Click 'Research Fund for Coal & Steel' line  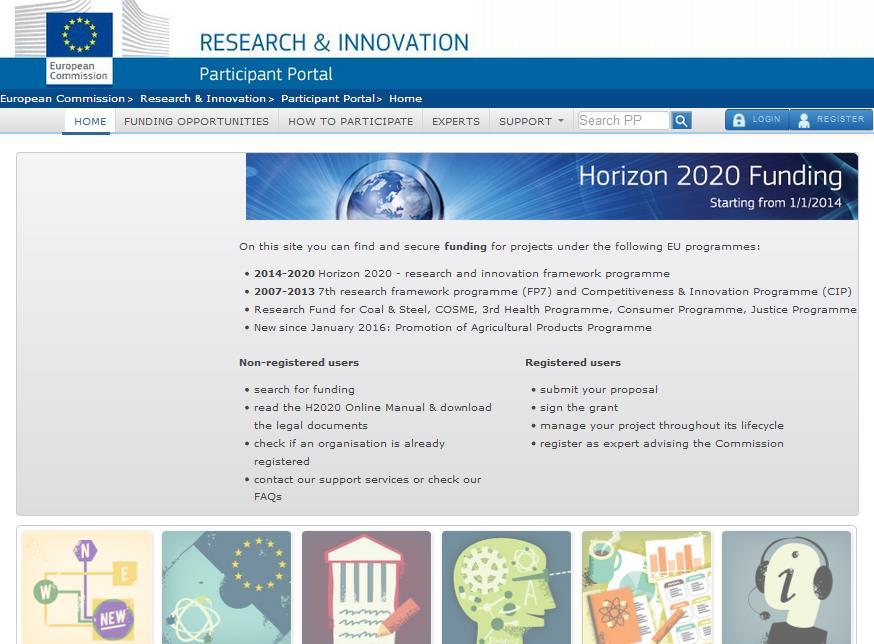tap(555, 309)
